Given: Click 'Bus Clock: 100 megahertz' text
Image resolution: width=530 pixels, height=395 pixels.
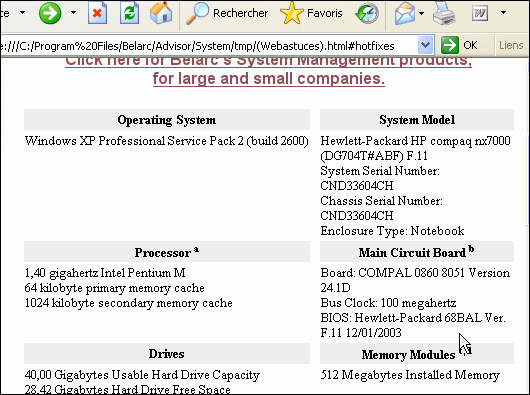Looking at the screenshot, I should point(388,303).
